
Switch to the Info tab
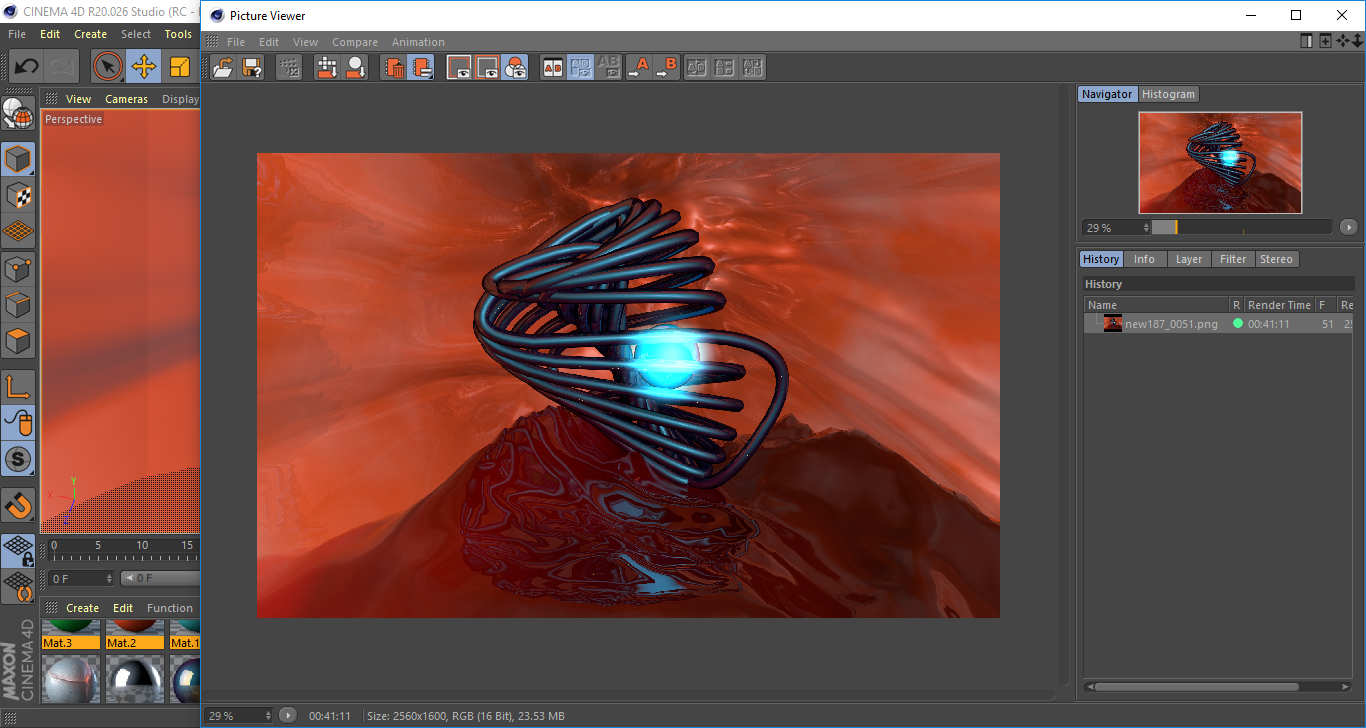pos(1144,259)
